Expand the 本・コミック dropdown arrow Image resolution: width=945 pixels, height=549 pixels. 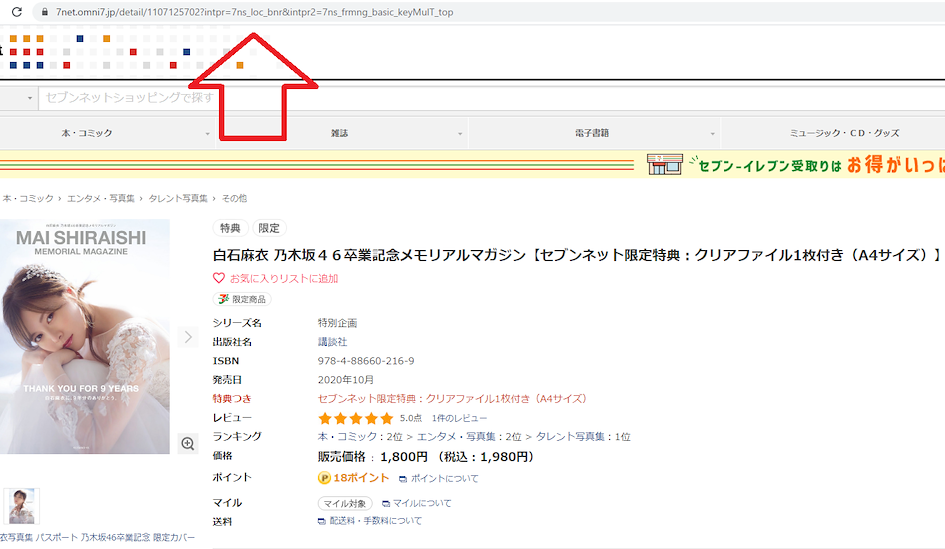click(207, 134)
